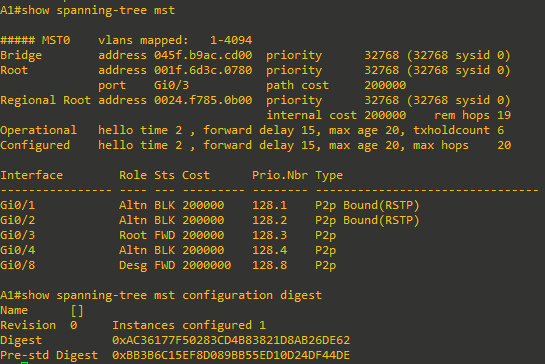Screen dimensions: 545x364
Task: Click the Gi0/8 interface row name
Action: pos(18,265)
